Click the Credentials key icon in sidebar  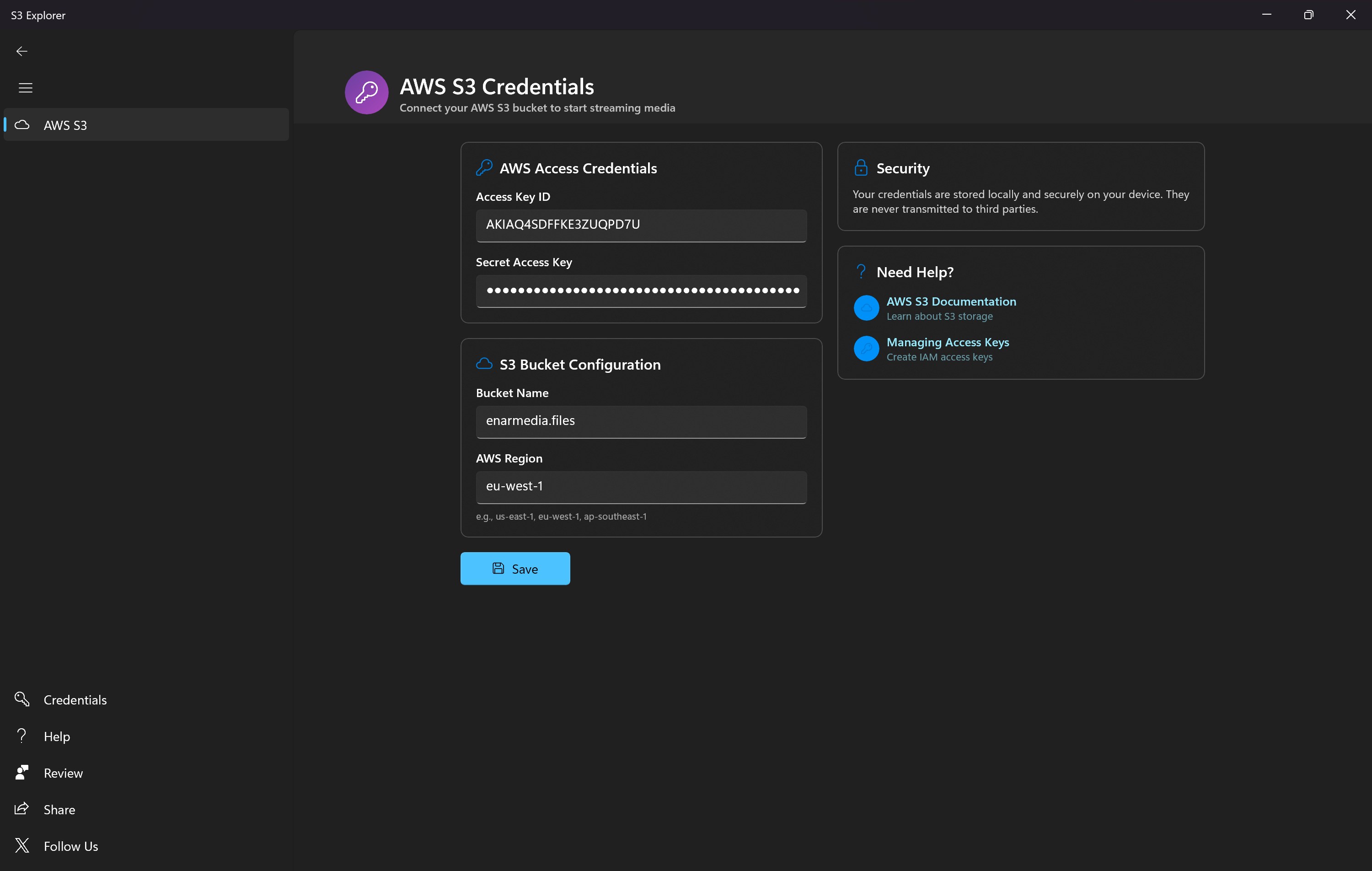click(21, 699)
